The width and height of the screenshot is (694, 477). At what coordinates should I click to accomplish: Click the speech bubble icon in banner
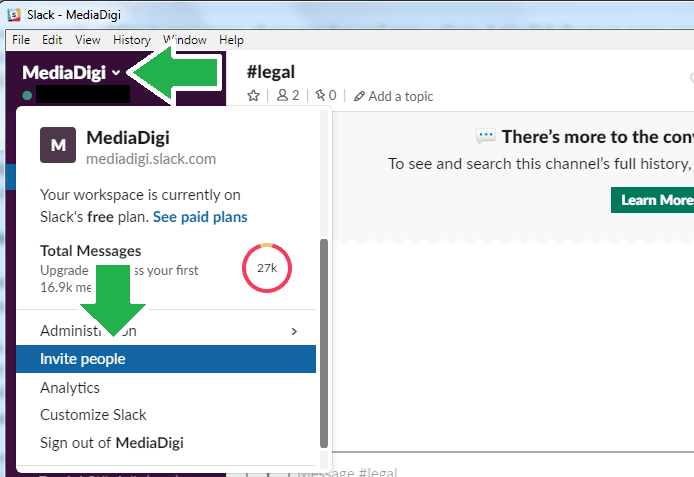tap(486, 136)
